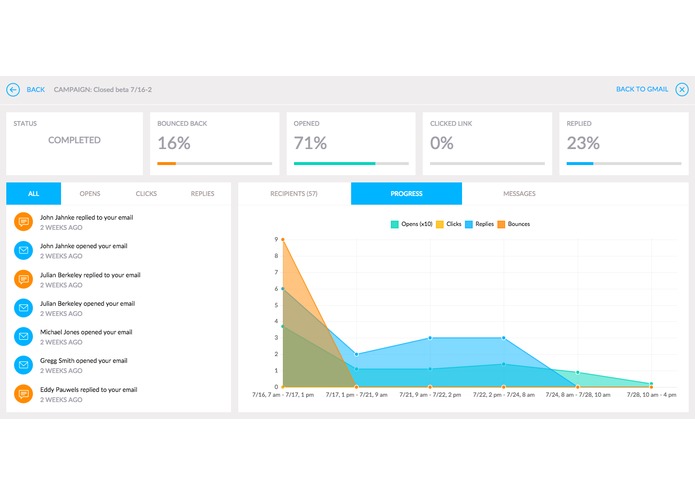Click x-axis label '7/17, 1 pm - 7/21, 9 am'
The image size is (695, 494).
point(356,394)
